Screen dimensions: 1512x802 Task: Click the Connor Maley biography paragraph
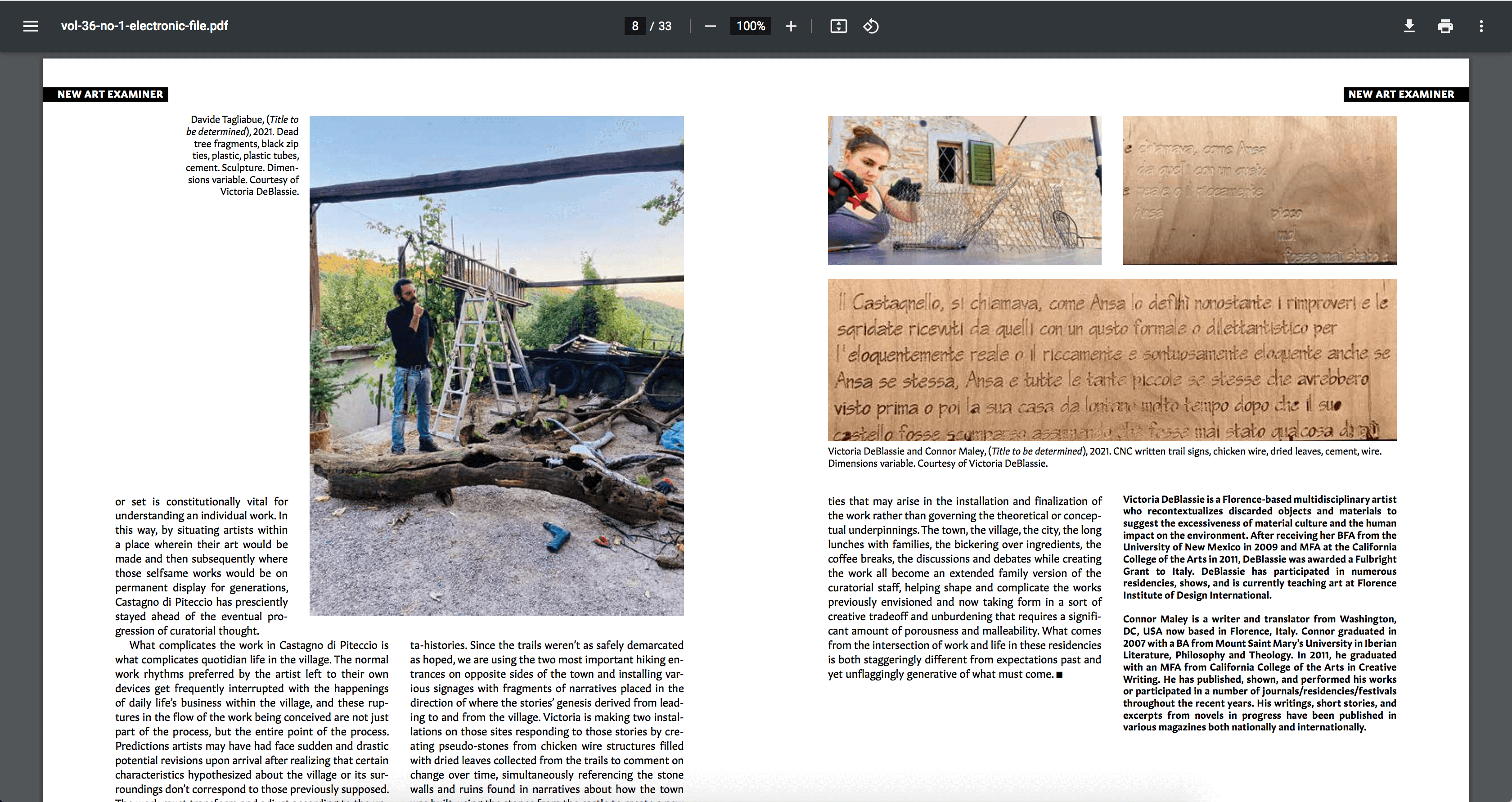1260,673
